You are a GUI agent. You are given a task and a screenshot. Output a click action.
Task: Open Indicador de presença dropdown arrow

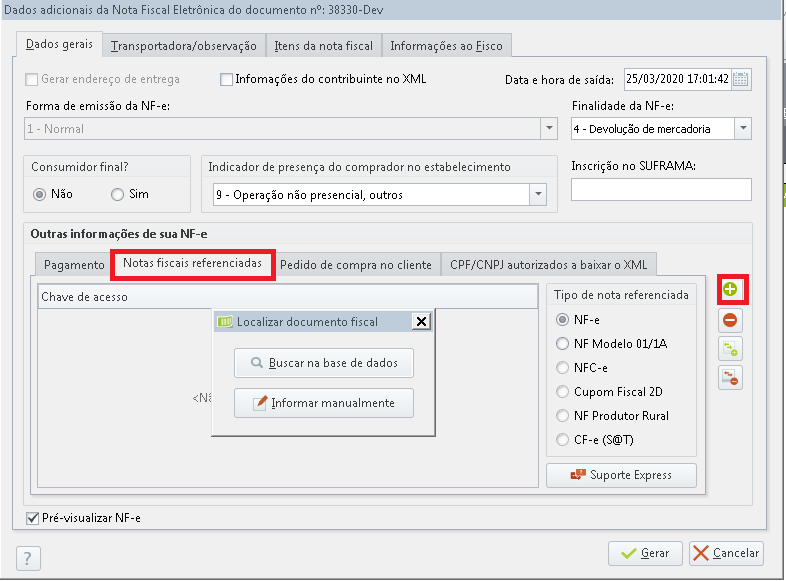538,195
